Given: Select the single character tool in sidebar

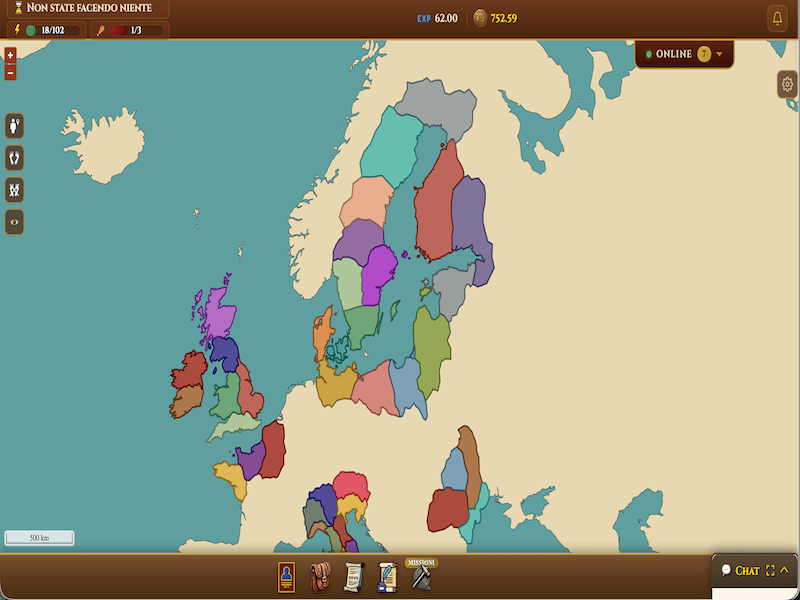Looking at the screenshot, I should pyautogui.click(x=13, y=126).
